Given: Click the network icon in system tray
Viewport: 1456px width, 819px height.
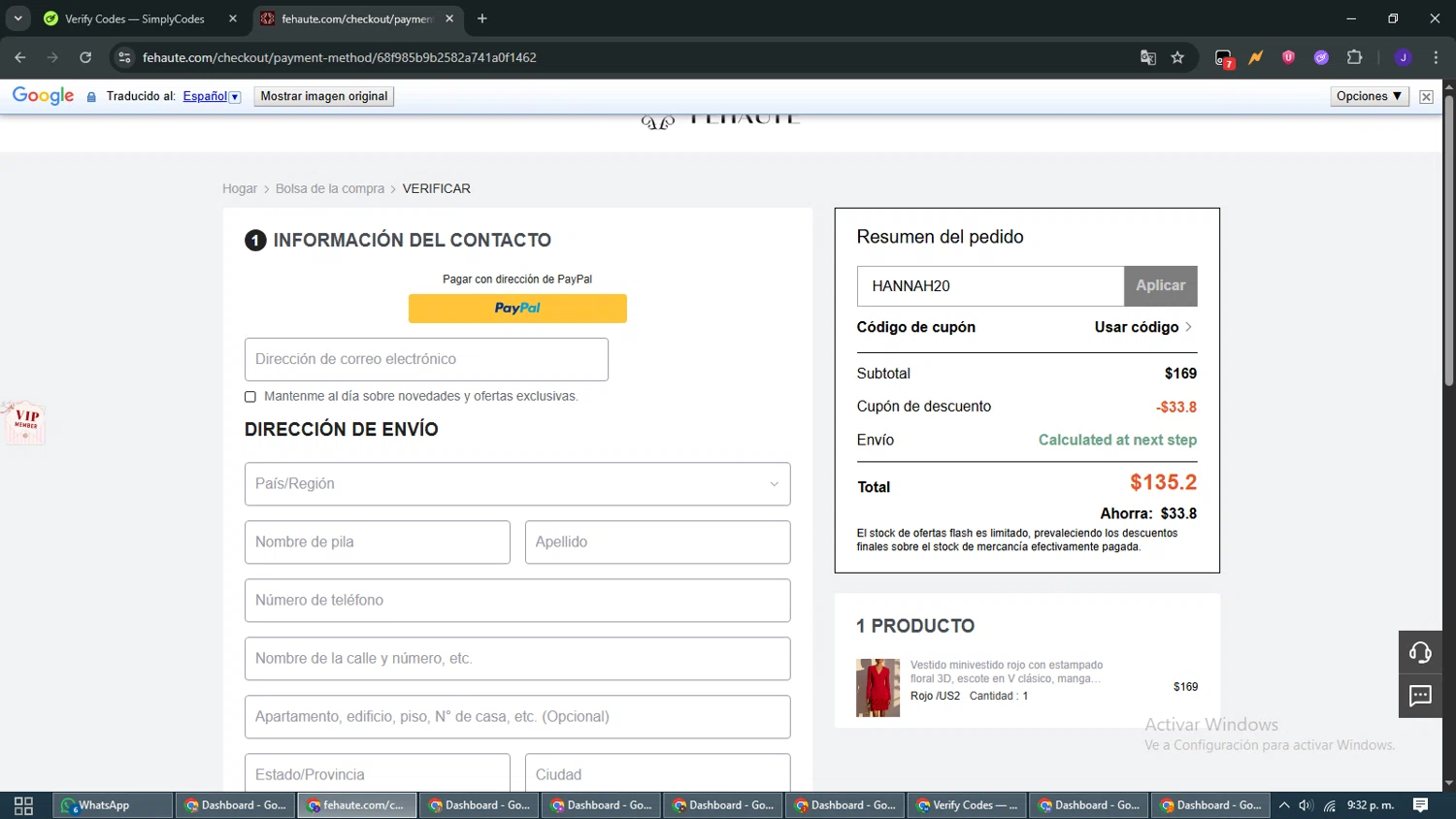Looking at the screenshot, I should (x=1330, y=805).
